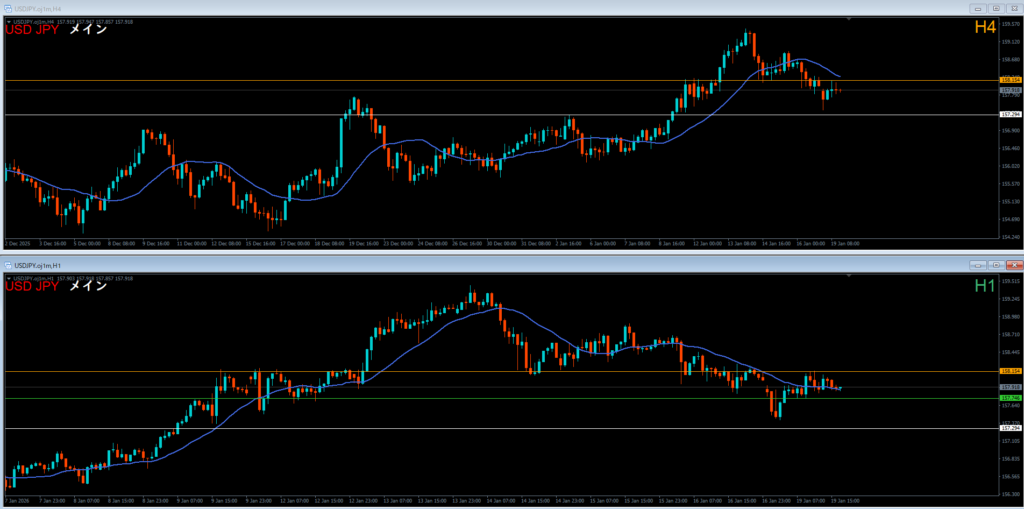Expand the USDJPY H4 symbol info arrow
The image size is (1024, 509).
(8, 21)
